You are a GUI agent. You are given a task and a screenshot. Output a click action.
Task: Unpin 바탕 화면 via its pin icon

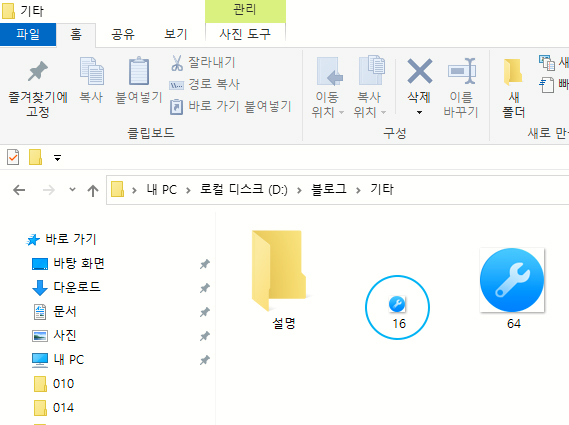[x=205, y=264]
